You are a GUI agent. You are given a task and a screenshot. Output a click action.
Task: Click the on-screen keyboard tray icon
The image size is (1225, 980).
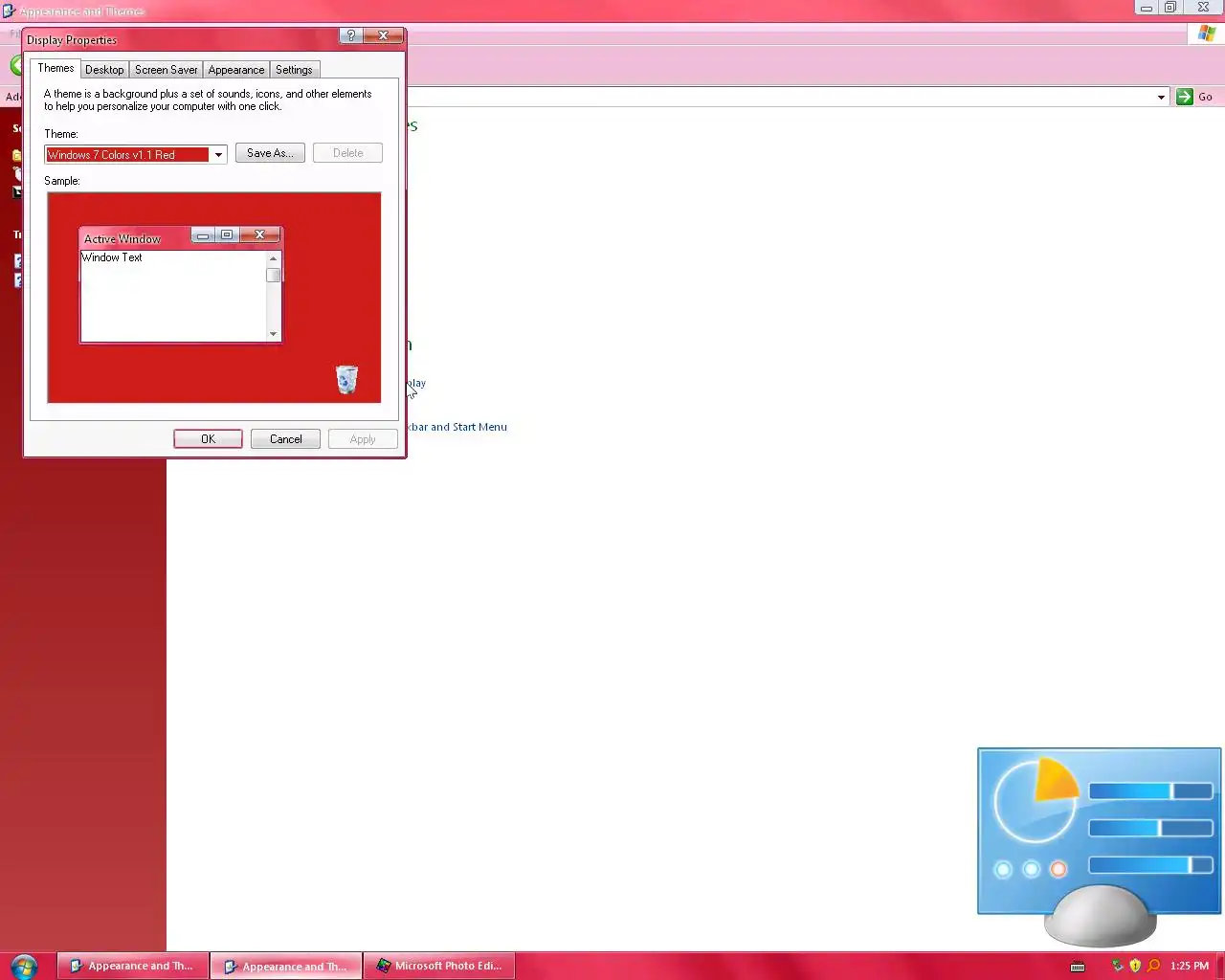pyautogui.click(x=1078, y=966)
